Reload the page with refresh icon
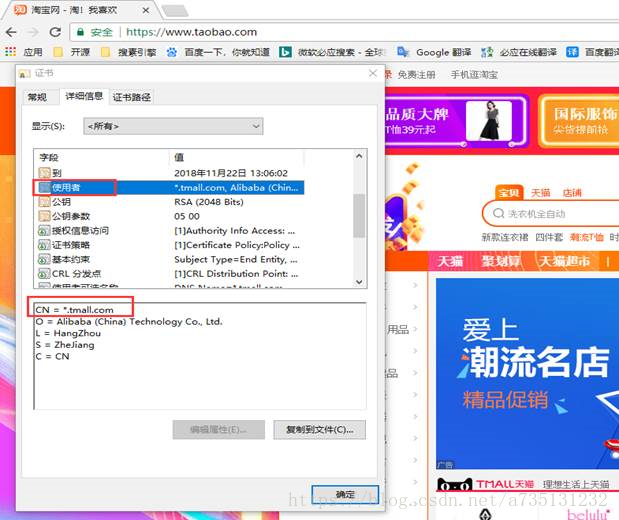 click(55, 32)
